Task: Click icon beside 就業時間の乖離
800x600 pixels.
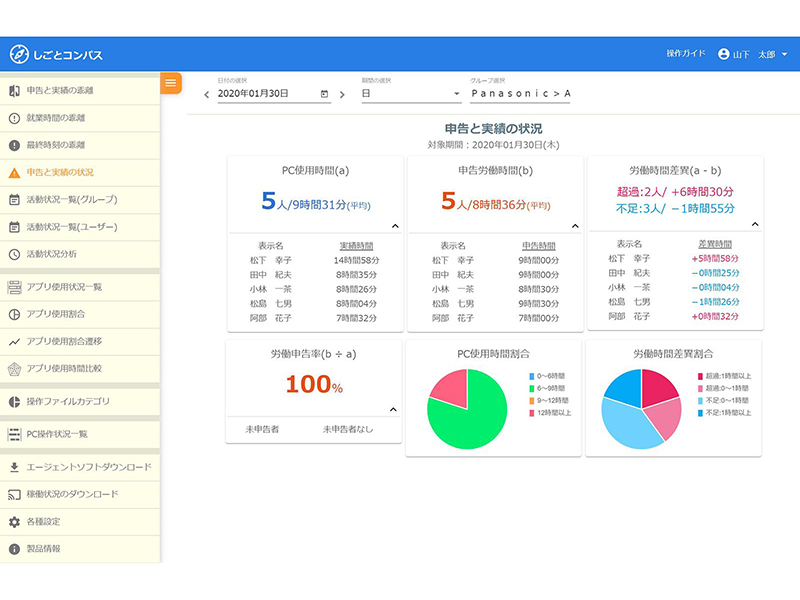Action: [14, 118]
